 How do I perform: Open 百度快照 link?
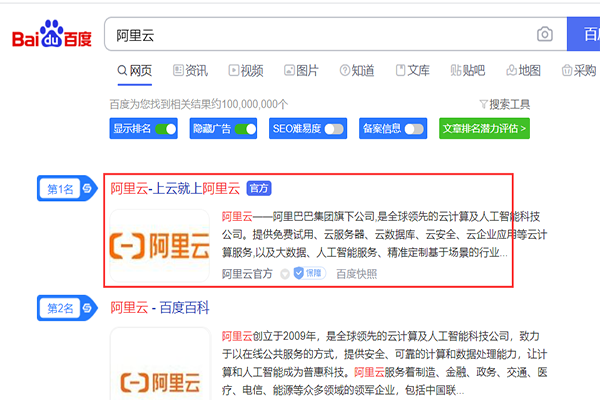[357, 274]
